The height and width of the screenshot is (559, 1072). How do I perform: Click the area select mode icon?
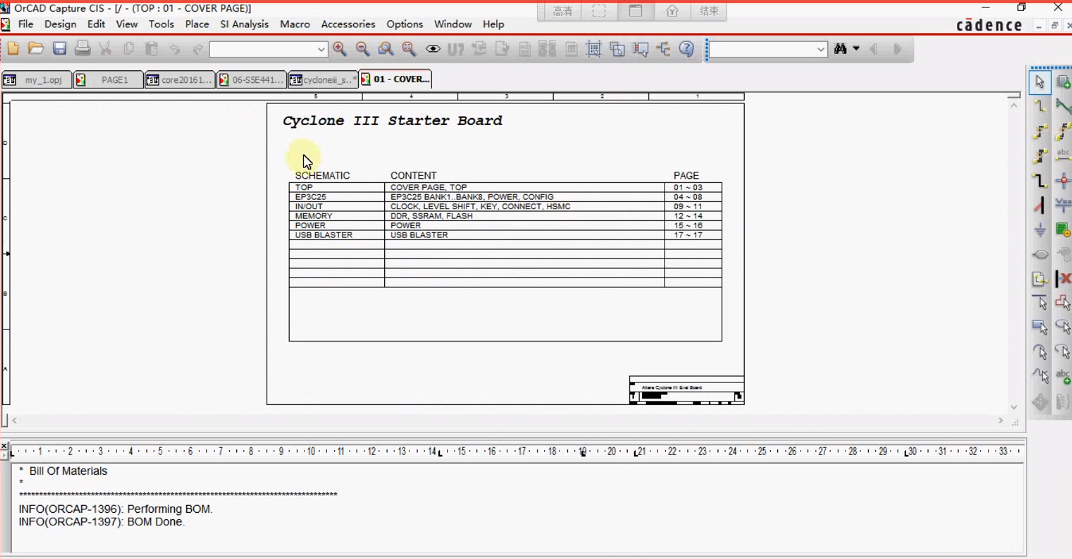(617, 49)
